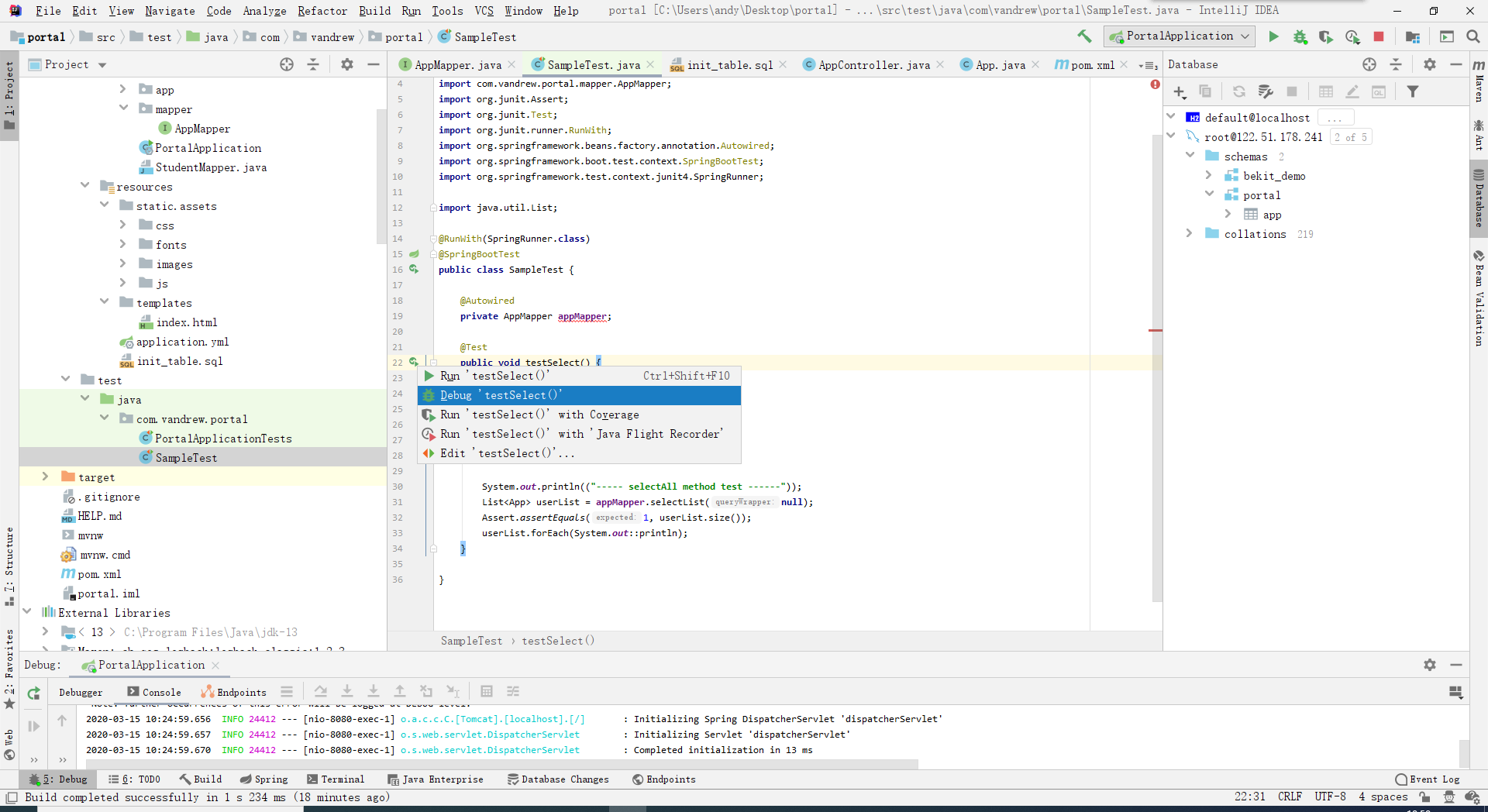The width and height of the screenshot is (1488, 812).
Task: Click the filter icon in Database panel
Action: pos(1413,92)
